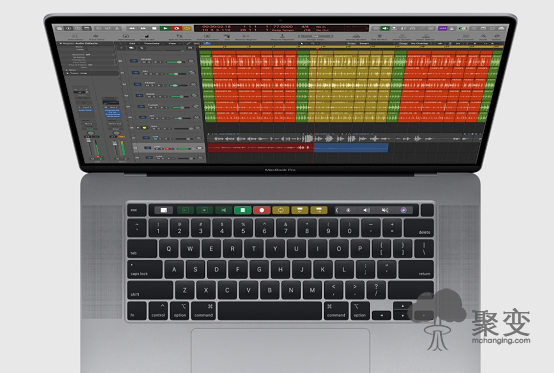
Task: Select the dark red region on the bottom track
Action: [260, 148]
